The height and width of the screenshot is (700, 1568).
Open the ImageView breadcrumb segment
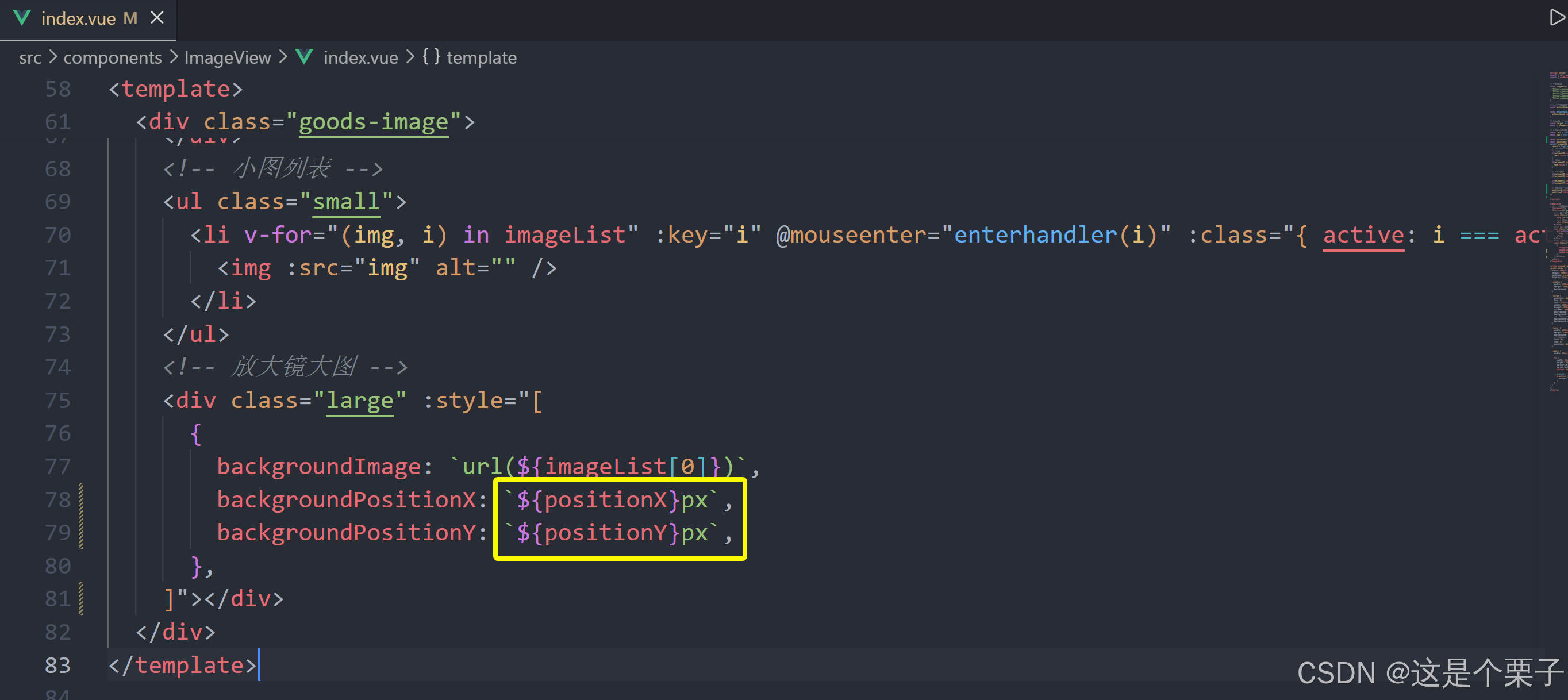(227, 58)
